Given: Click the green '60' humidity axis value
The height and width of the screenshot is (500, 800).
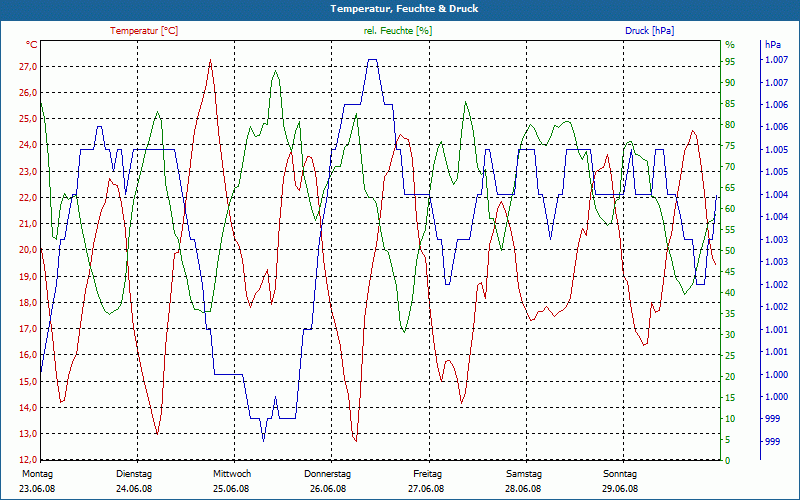Looking at the screenshot, I should click(730, 208).
